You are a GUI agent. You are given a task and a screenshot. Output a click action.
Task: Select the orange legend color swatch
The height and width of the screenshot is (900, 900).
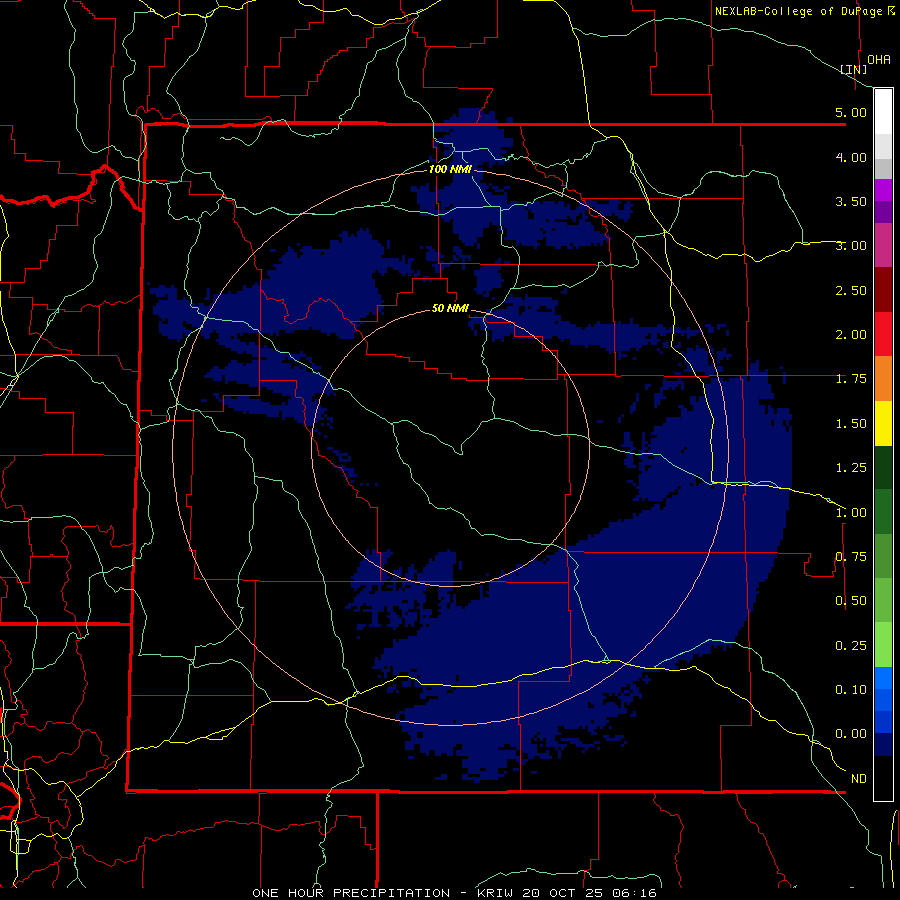pyautogui.click(x=883, y=379)
